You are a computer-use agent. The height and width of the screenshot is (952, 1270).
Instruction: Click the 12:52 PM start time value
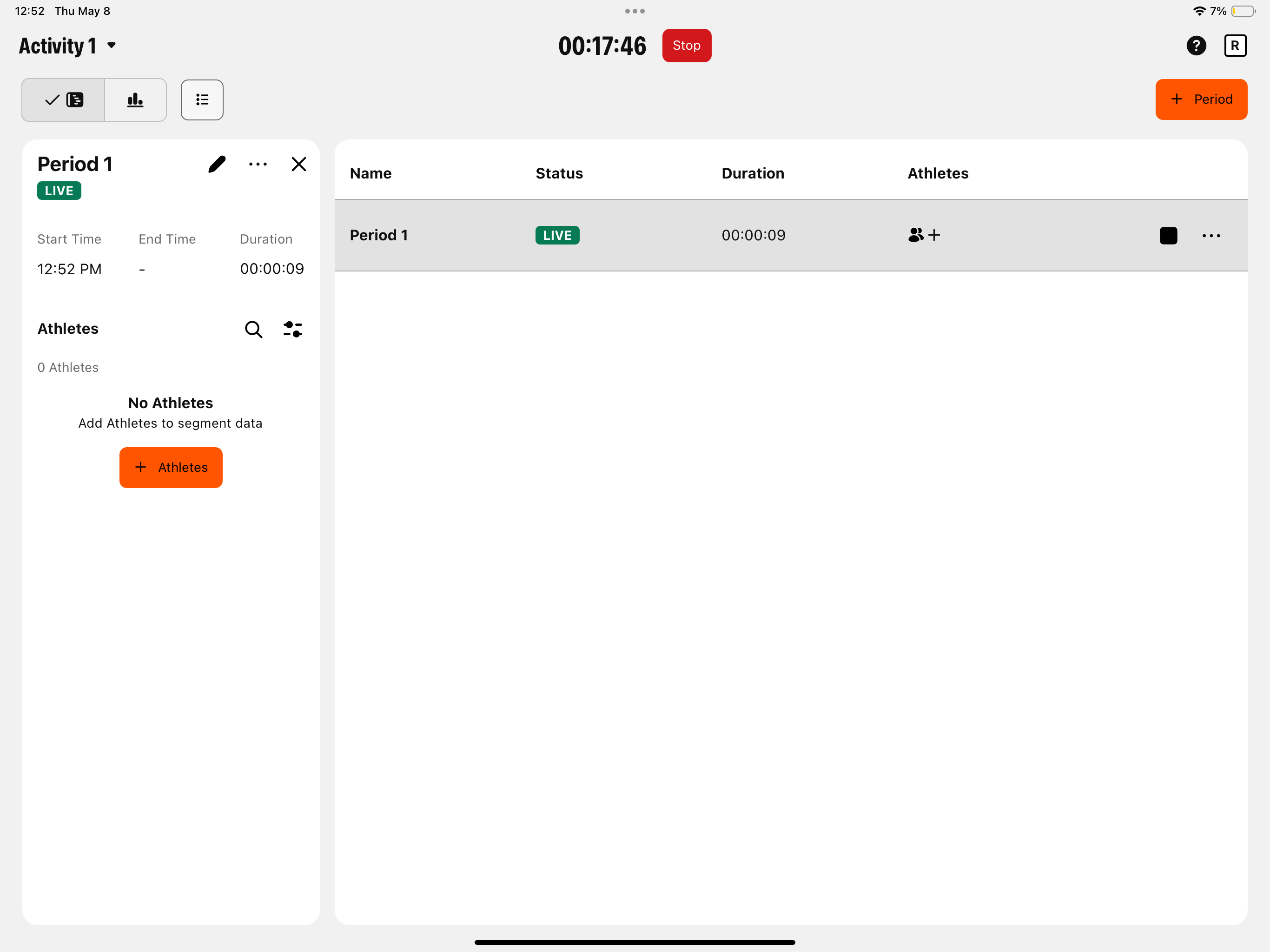[x=69, y=269]
